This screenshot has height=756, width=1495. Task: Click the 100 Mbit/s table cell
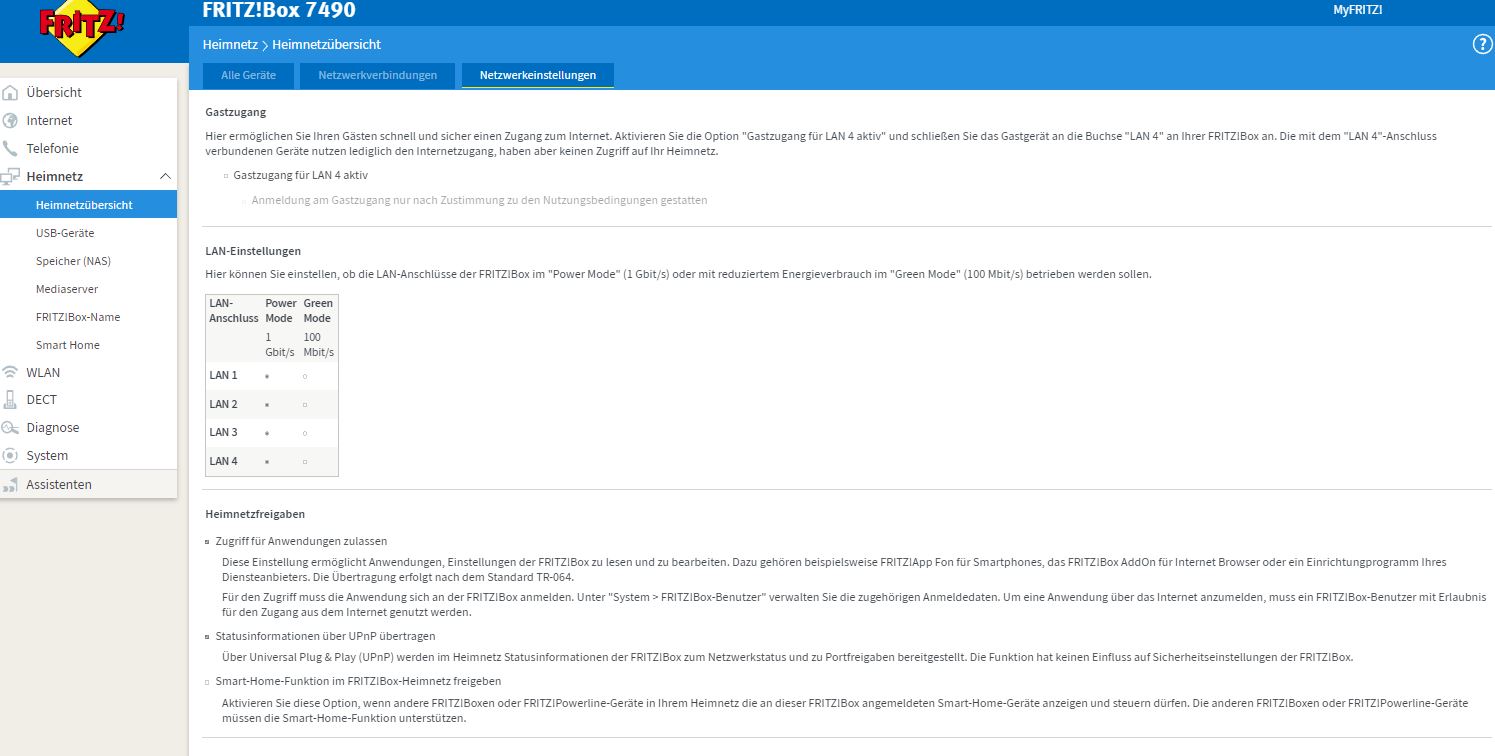(x=318, y=345)
